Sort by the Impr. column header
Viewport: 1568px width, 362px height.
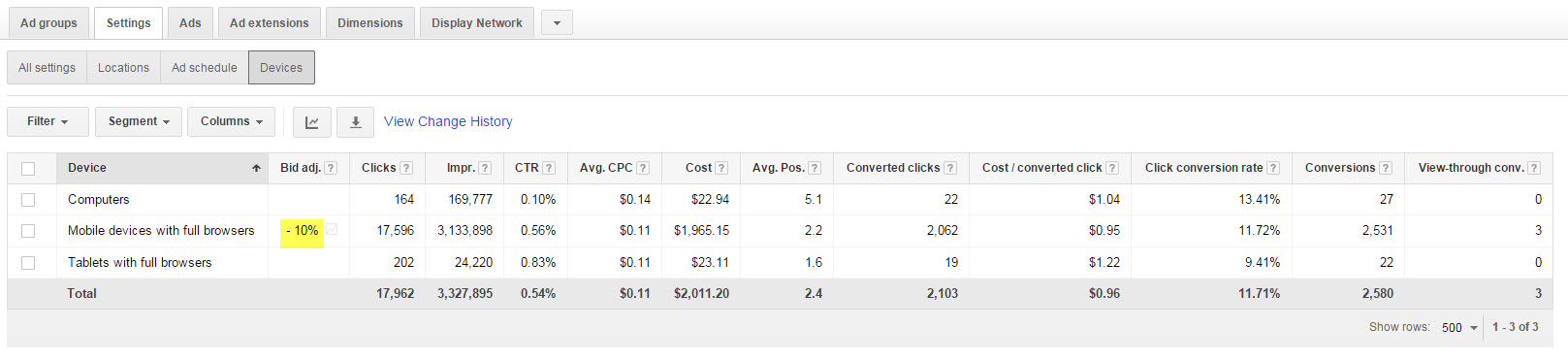click(461, 168)
